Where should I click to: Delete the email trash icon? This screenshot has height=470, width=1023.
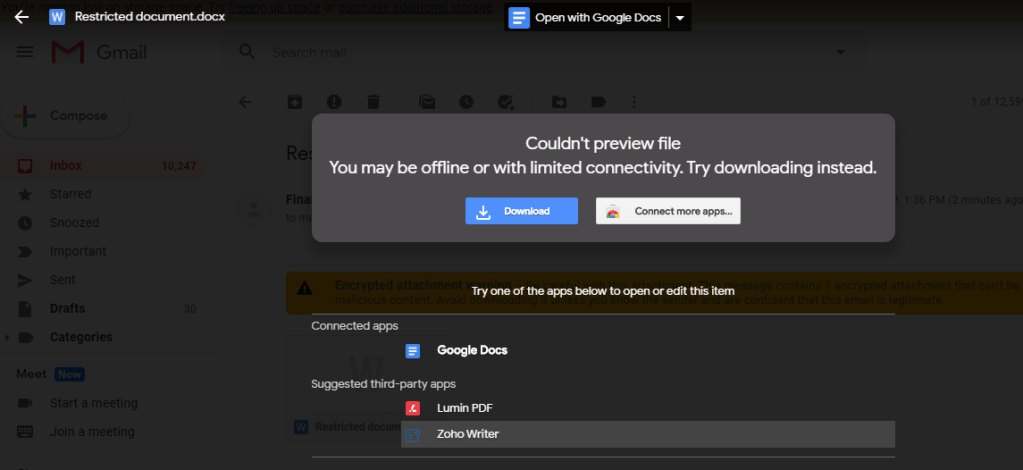[373, 102]
